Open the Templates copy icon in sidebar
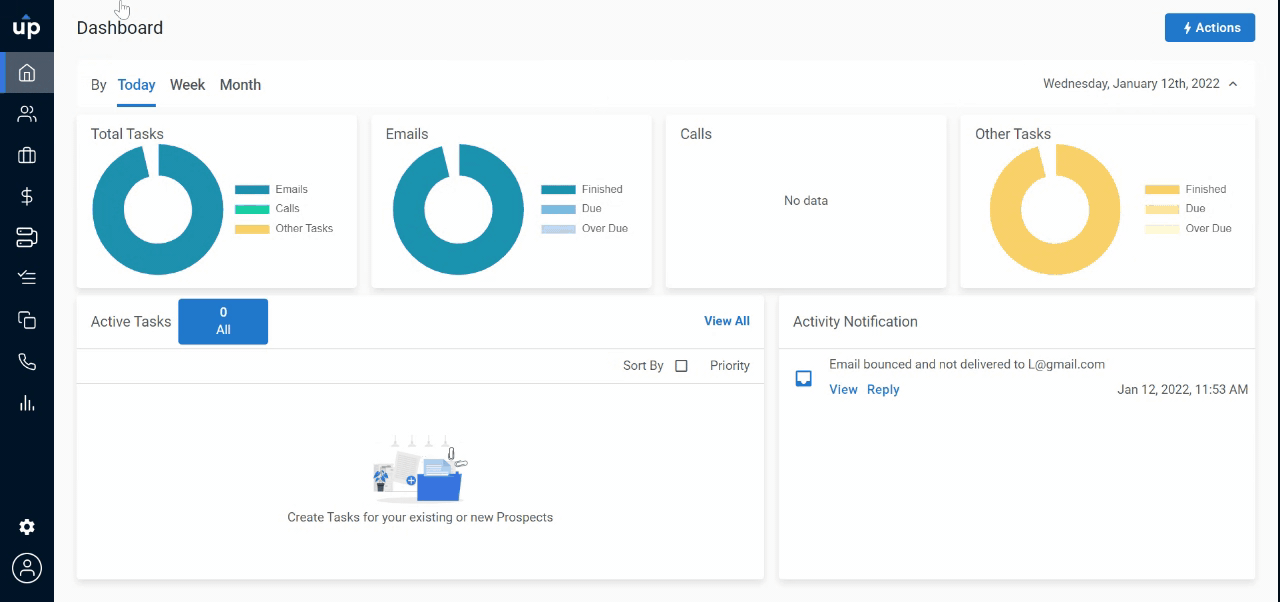Image resolution: width=1280 pixels, height=602 pixels. pos(27,320)
